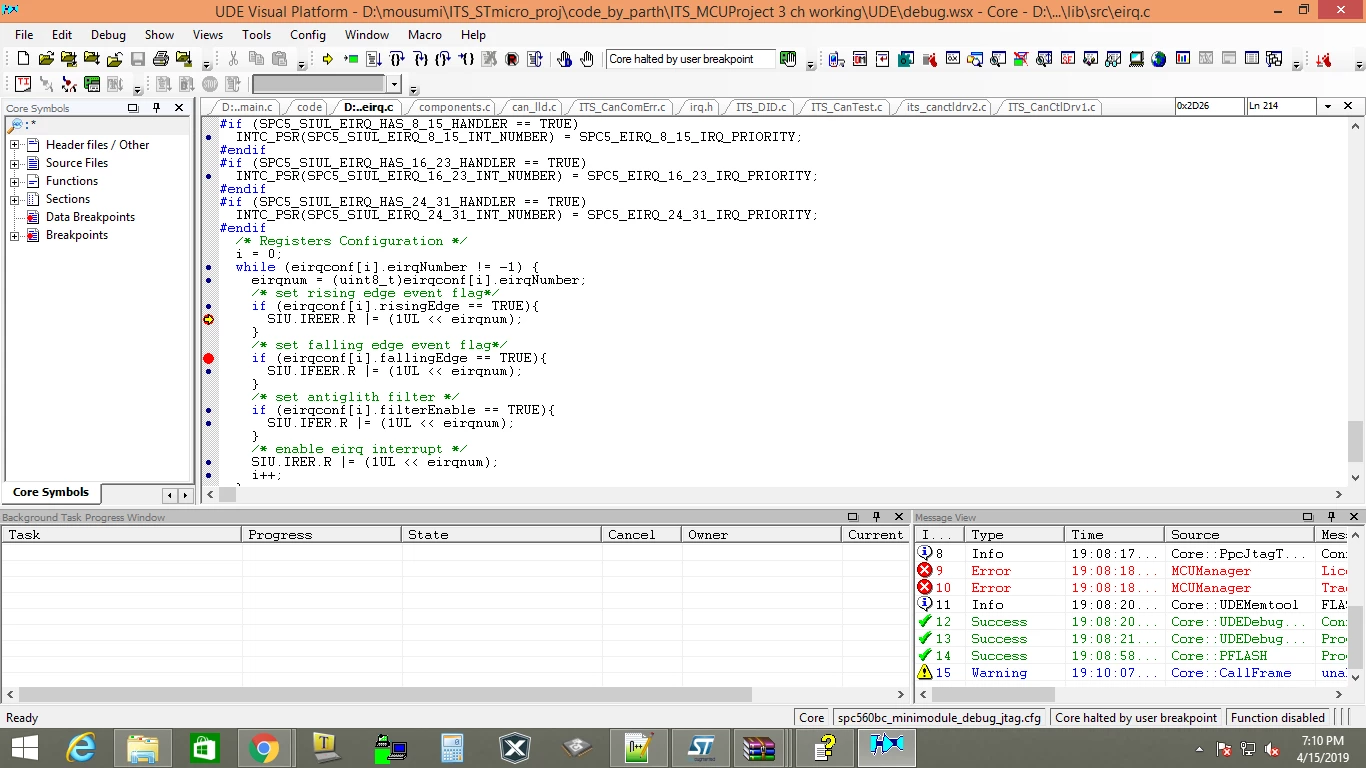Toggle the red breakpoint on fallingEdge line

pos(208,358)
